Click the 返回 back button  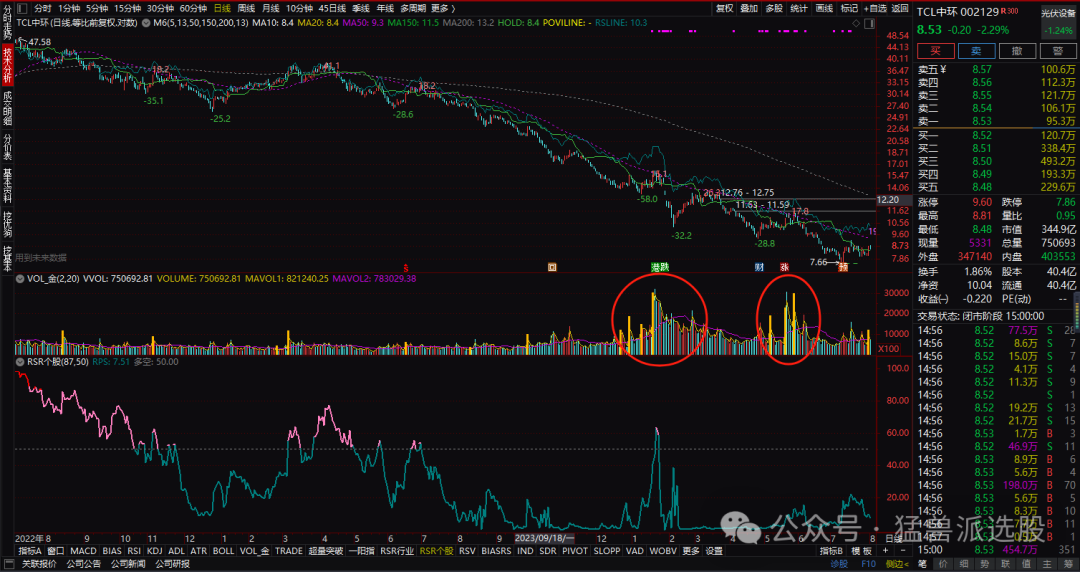[900, 8]
